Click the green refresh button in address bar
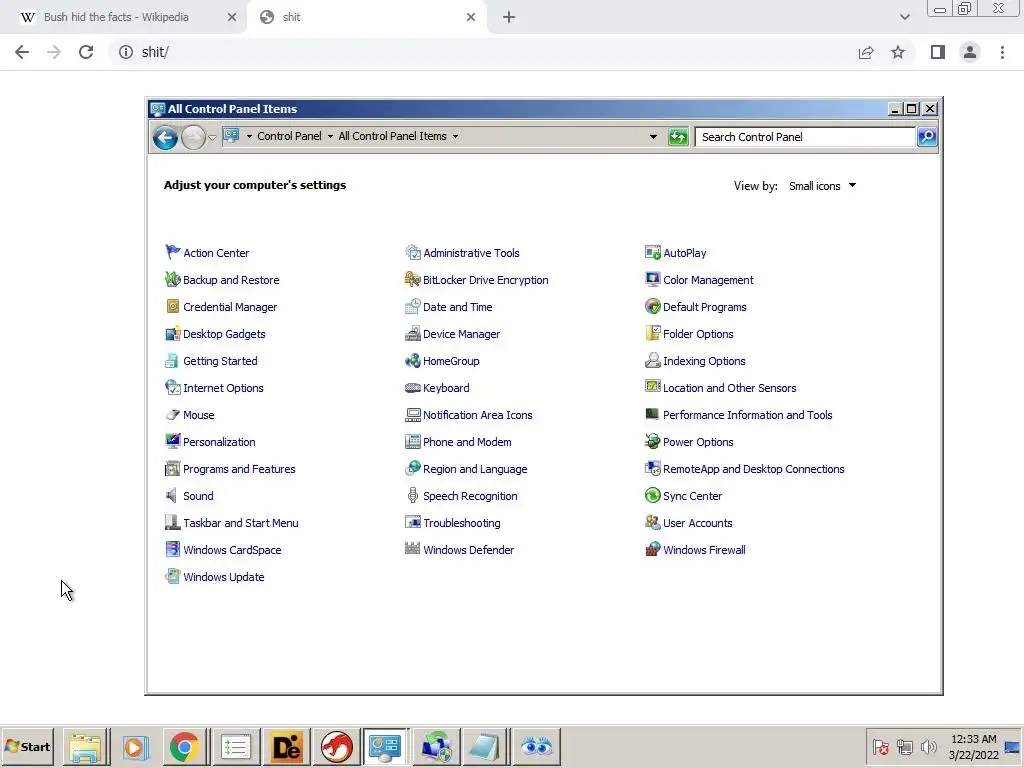Image resolution: width=1024 pixels, height=768 pixels. click(x=678, y=136)
